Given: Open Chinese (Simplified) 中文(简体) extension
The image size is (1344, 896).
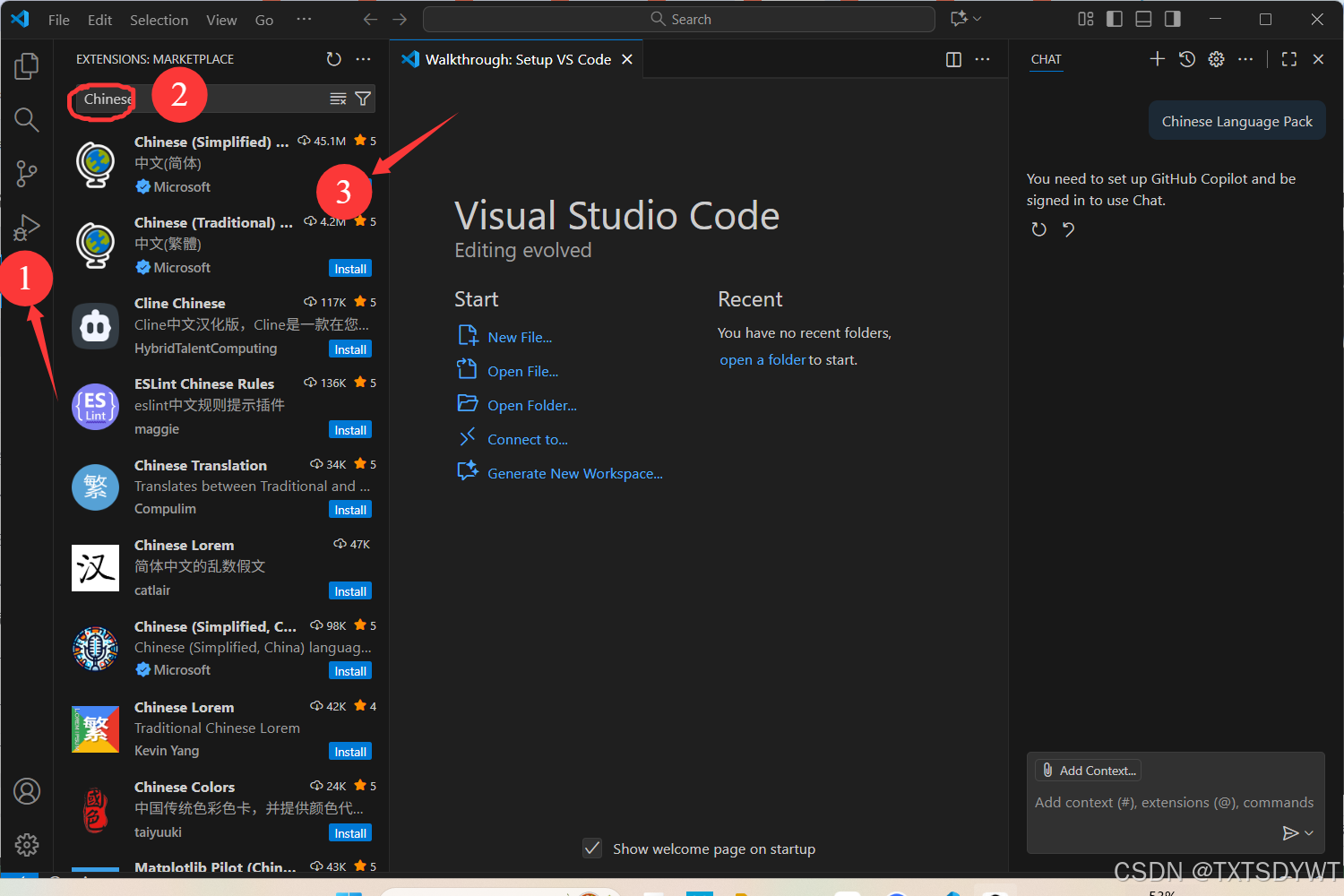Looking at the screenshot, I should (221, 164).
